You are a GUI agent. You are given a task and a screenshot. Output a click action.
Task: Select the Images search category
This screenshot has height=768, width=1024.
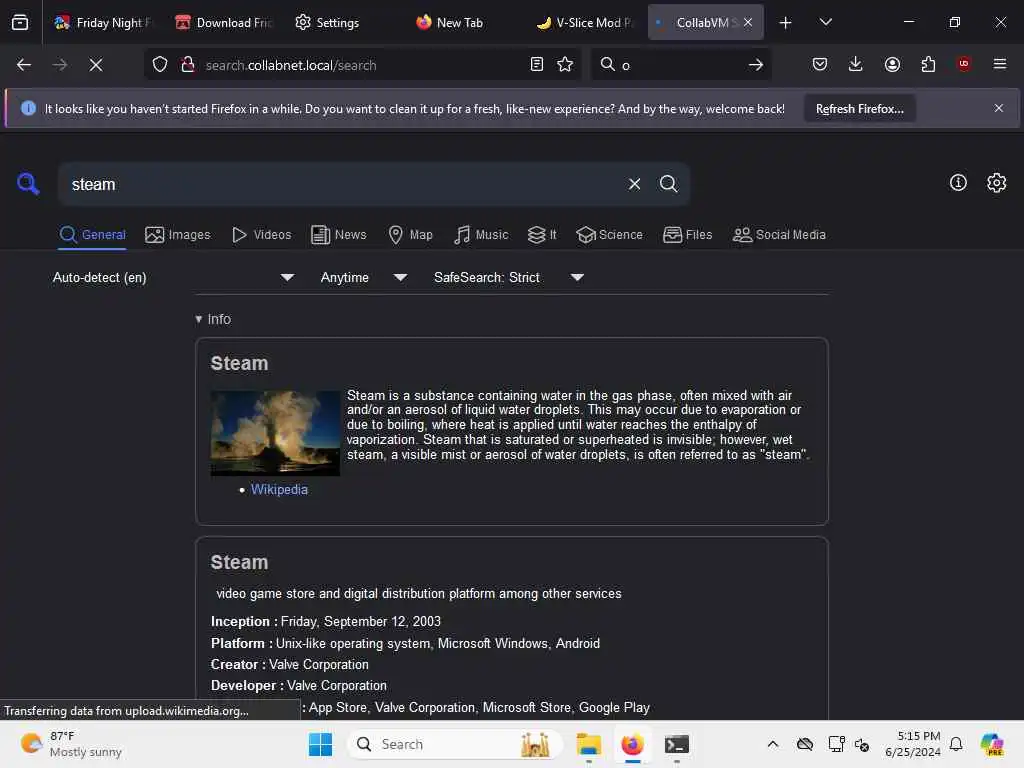point(178,235)
